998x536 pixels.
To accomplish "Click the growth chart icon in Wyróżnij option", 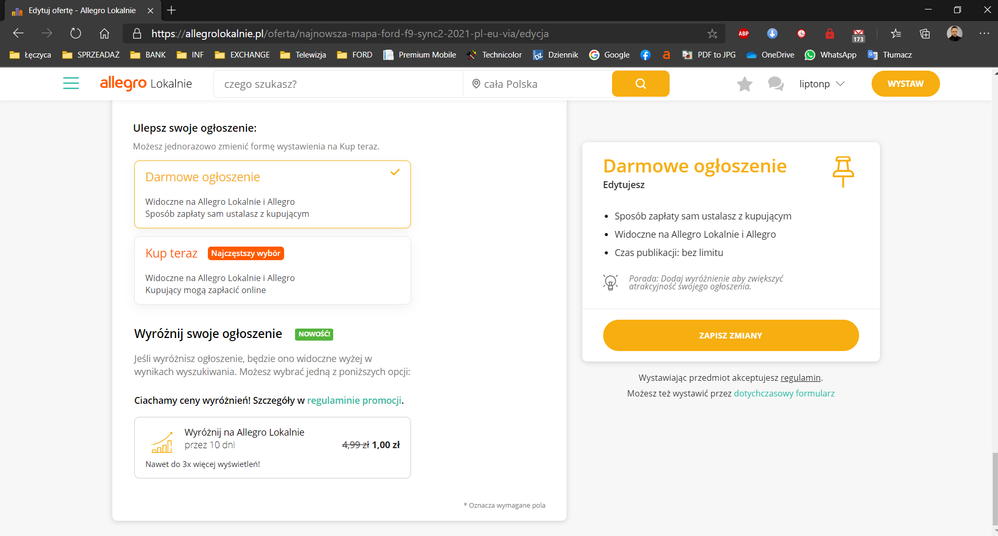I will click(x=162, y=442).
